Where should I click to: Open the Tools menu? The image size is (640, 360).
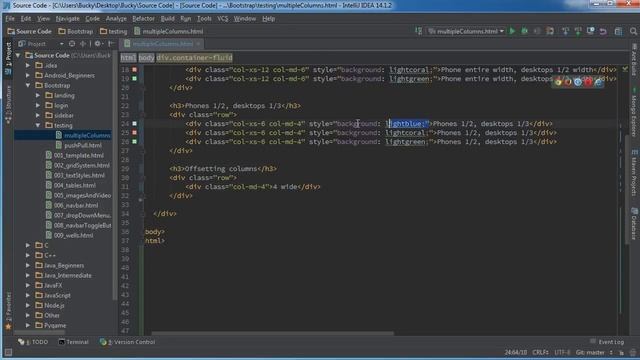coord(204,19)
